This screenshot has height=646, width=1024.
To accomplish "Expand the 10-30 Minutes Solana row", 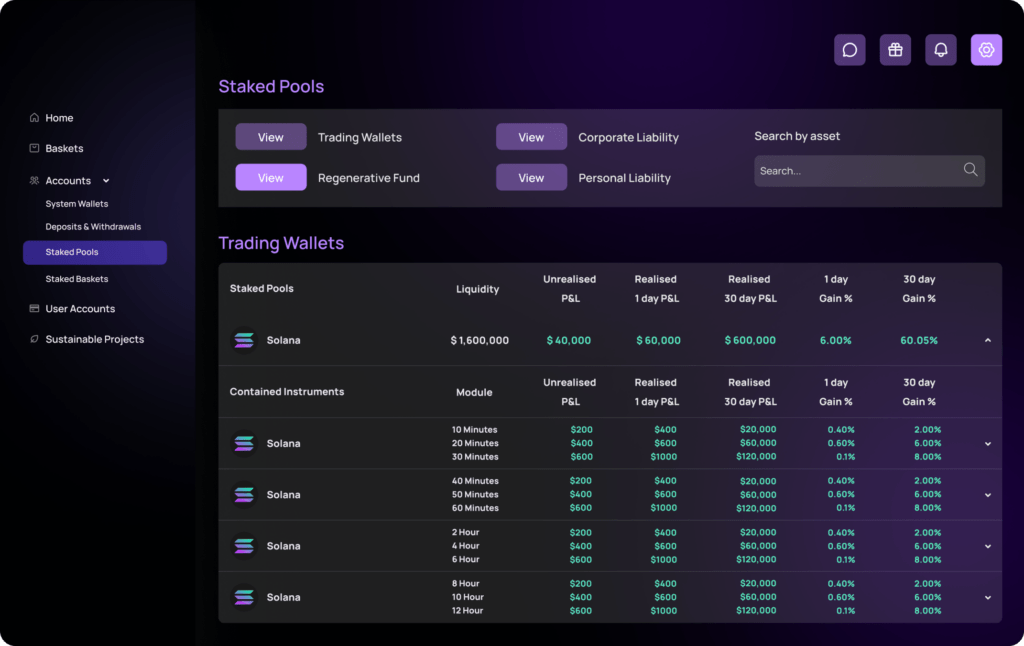I will [x=987, y=444].
